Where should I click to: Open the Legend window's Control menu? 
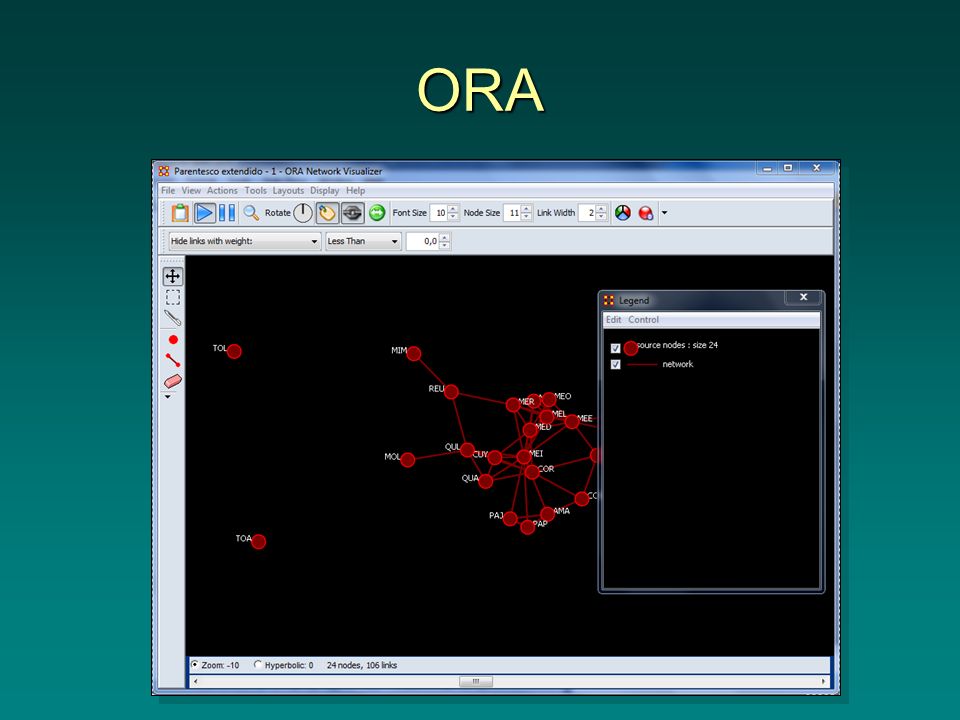pyautogui.click(x=643, y=320)
